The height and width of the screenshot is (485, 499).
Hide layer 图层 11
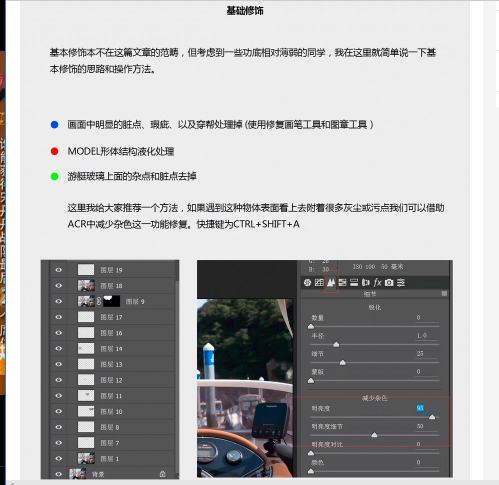[x=59, y=396]
